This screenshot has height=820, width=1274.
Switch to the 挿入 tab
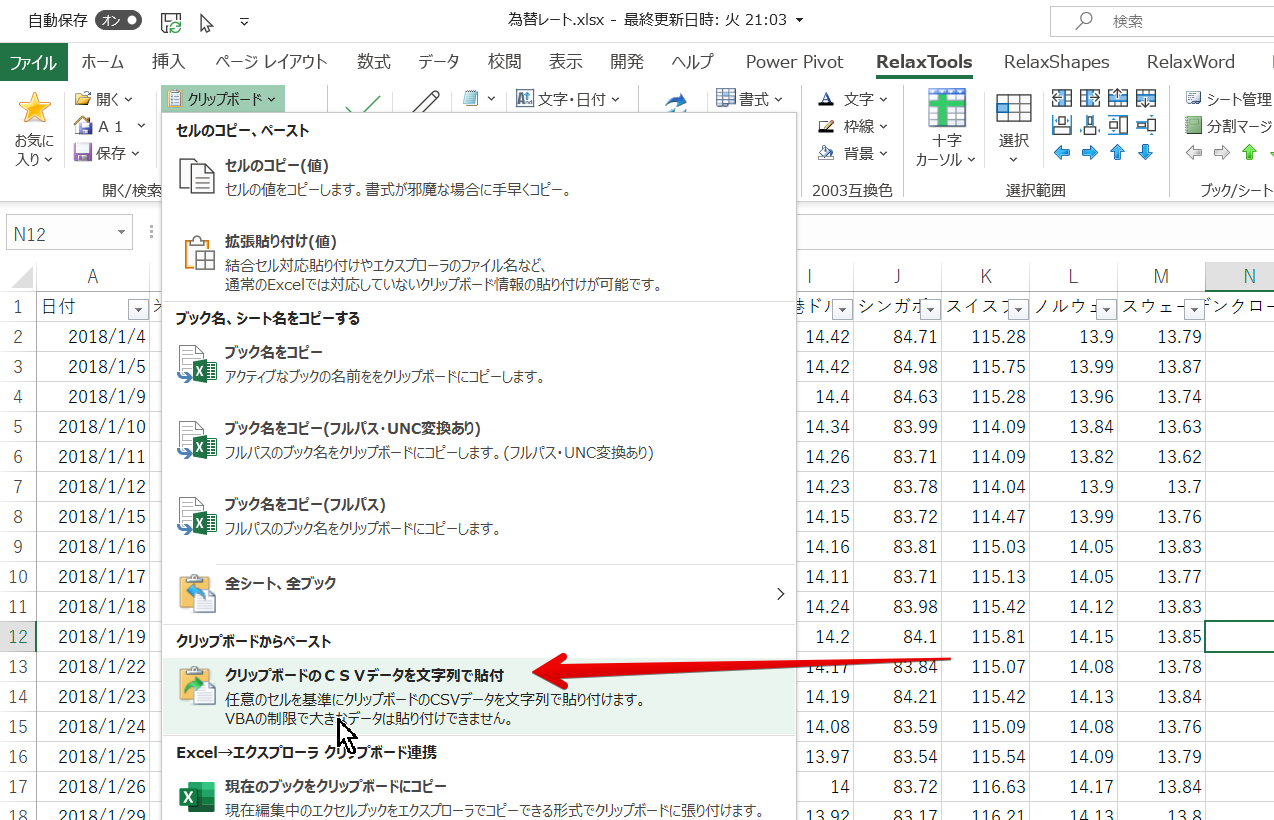(x=168, y=62)
